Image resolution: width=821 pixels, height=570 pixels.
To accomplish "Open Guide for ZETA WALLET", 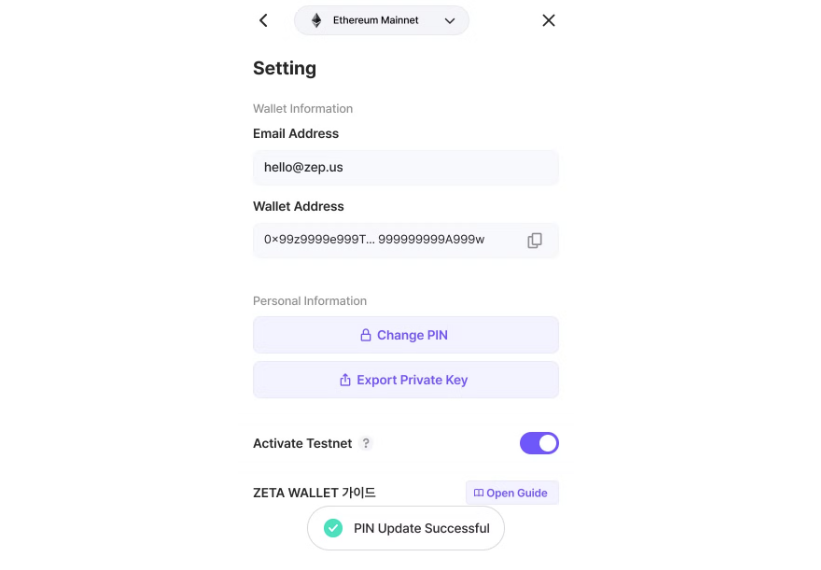I will click(512, 493).
